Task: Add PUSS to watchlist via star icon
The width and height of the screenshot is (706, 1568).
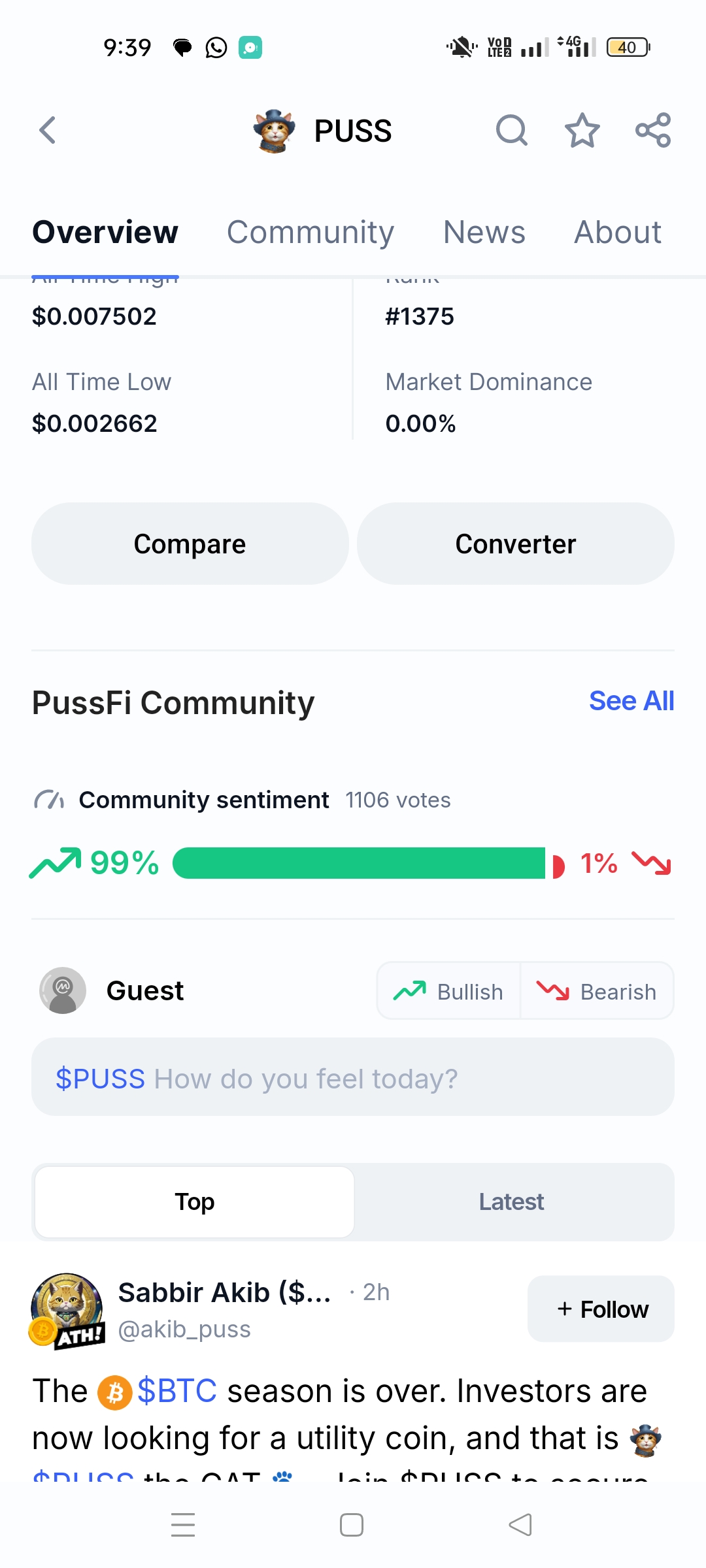Action: [x=582, y=130]
